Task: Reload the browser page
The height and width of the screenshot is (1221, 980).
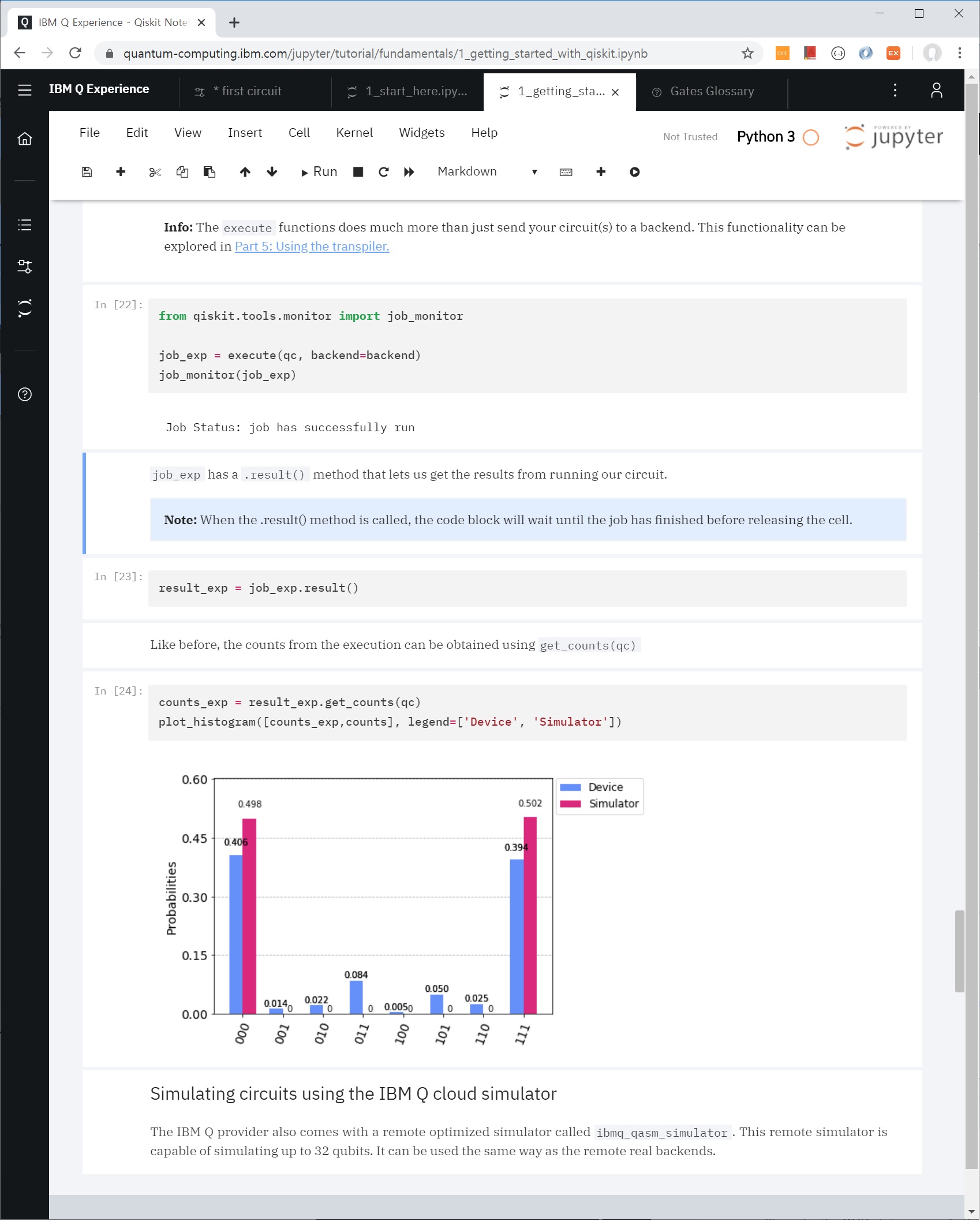Action: [x=75, y=54]
